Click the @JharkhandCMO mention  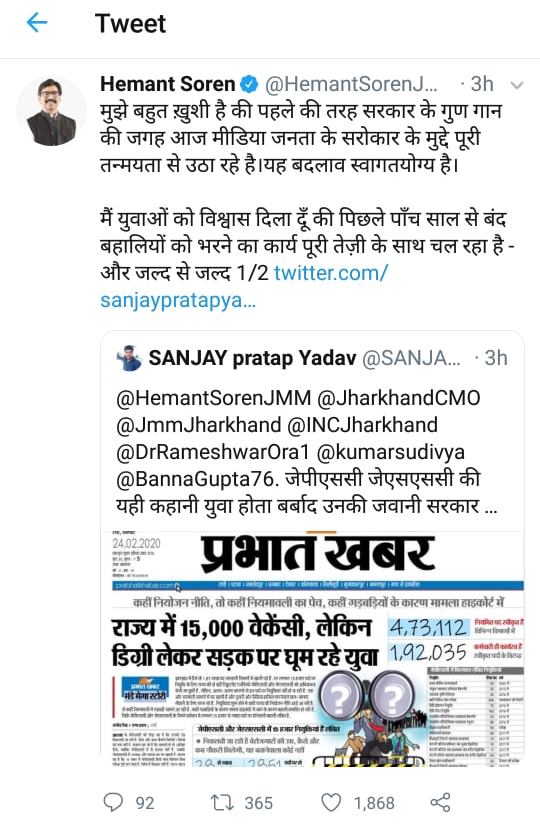click(399, 398)
